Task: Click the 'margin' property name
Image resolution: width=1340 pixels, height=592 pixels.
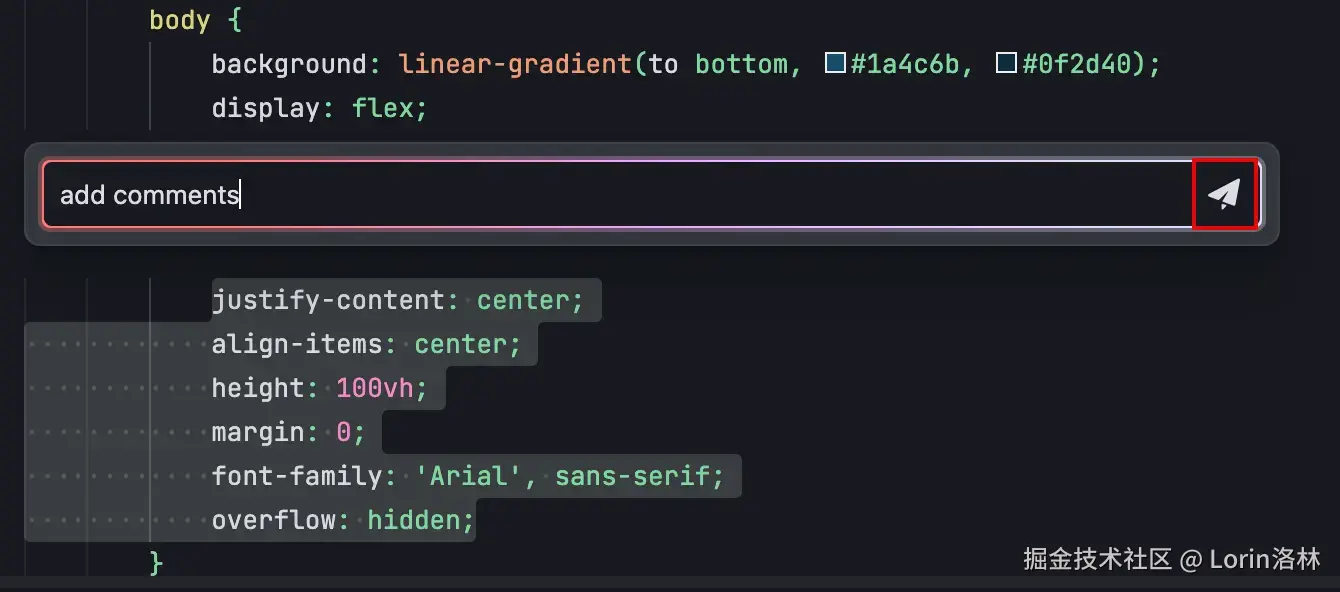Action: pyautogui.click(x=258, y=432)
